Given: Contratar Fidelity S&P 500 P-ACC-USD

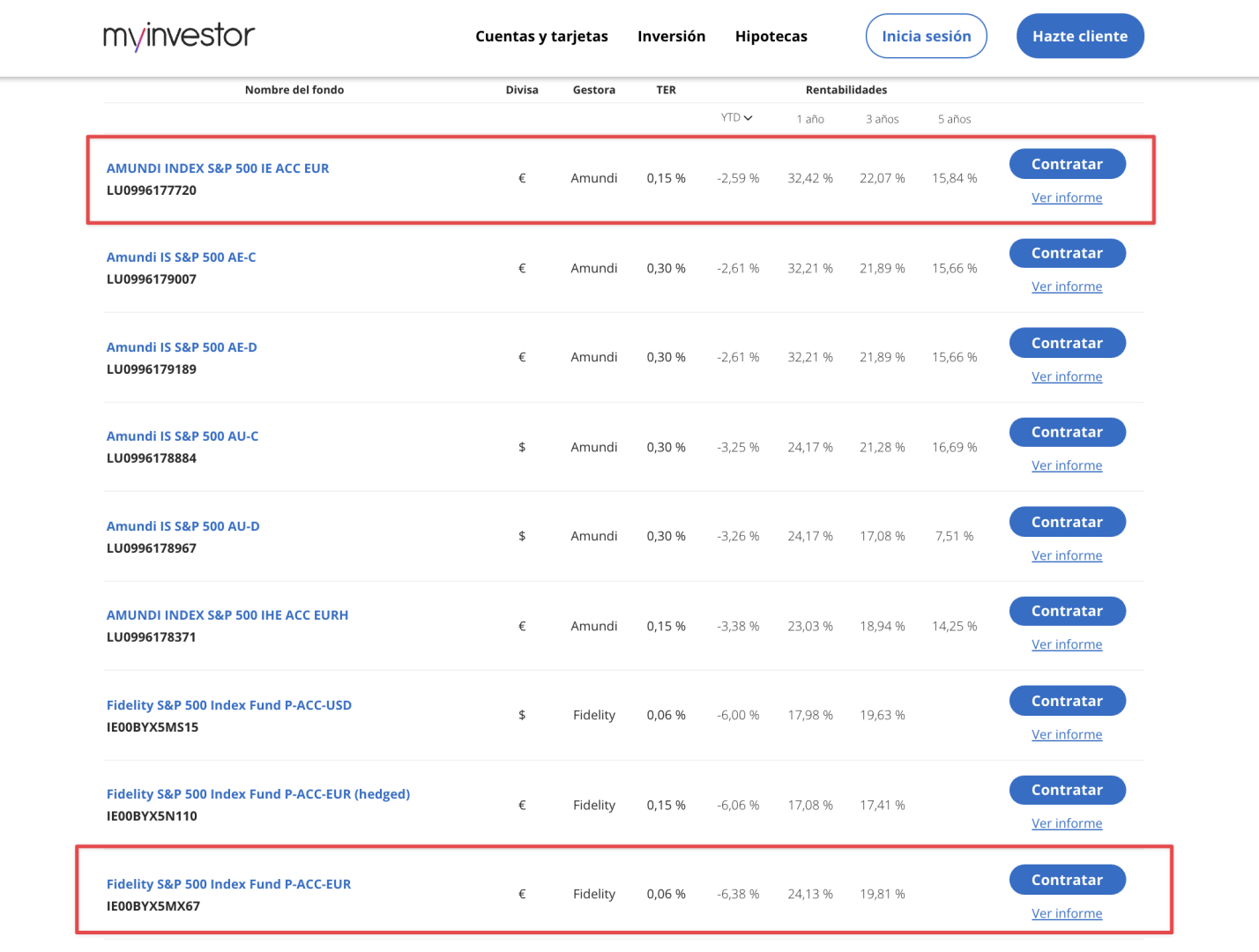Looking at the screenshot, I should [x=1068, y=701].
